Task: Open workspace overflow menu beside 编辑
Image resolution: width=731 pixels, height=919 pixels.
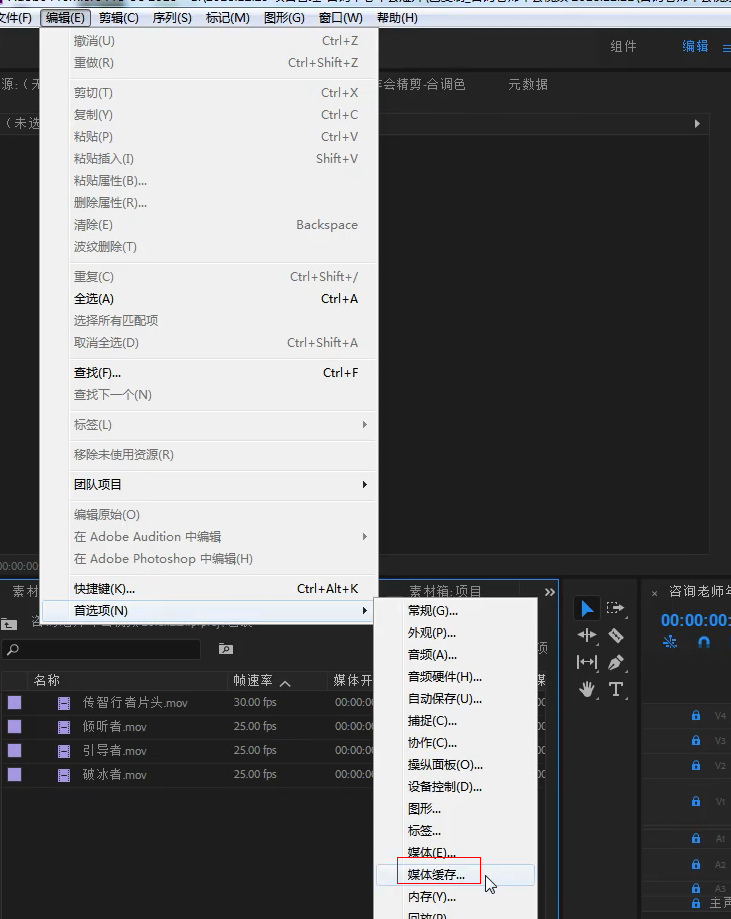Action: tap(726, 48)
